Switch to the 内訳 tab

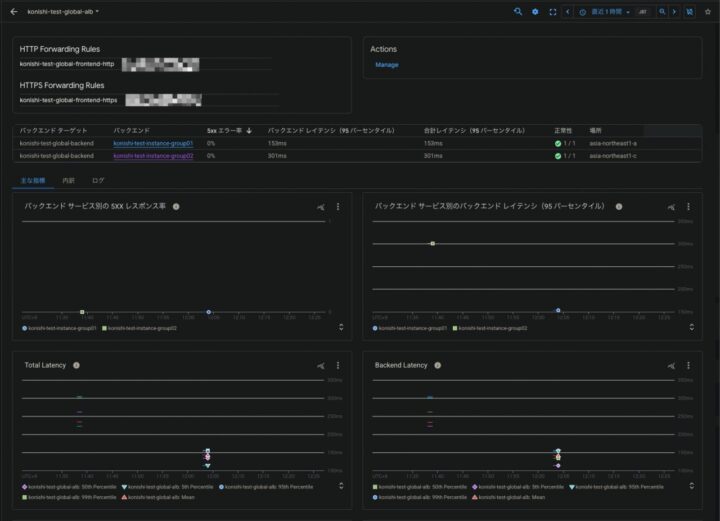[68, 181]
